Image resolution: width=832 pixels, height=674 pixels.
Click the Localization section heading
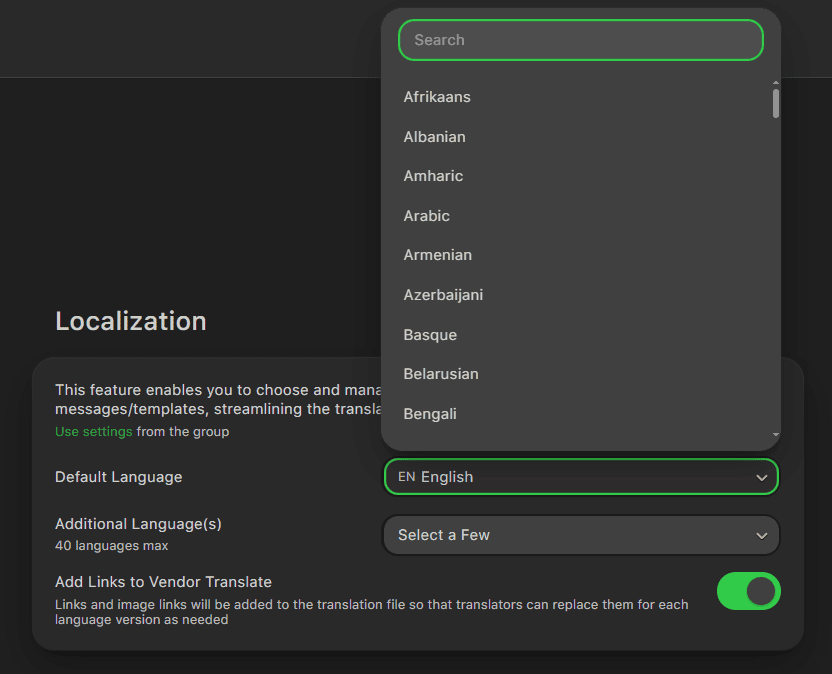pyautogui.click(x=130, y=321)
